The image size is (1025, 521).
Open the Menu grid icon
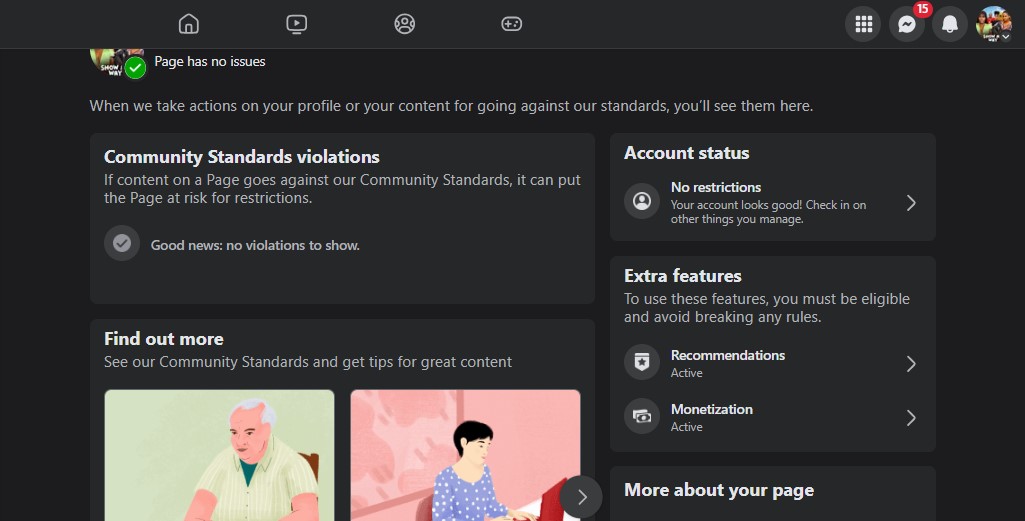click(864, 24)
